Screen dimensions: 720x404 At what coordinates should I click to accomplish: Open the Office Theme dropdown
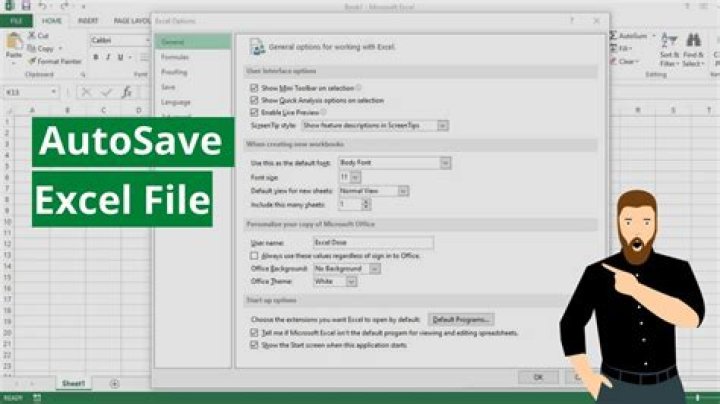pyautogui.click(x=351, y=282)
